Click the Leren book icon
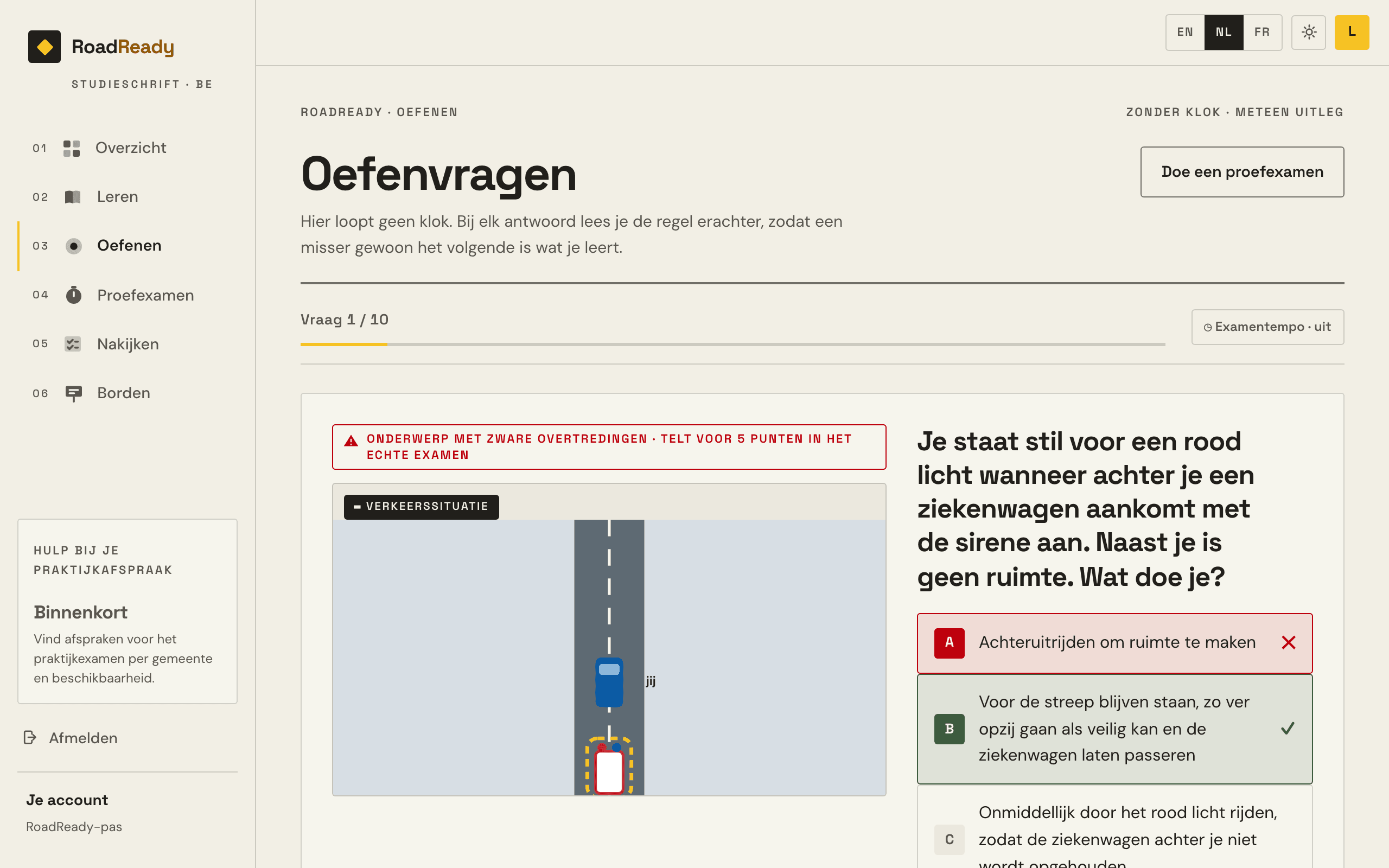This screenshot has height=868, width=1389. point(73,197)
